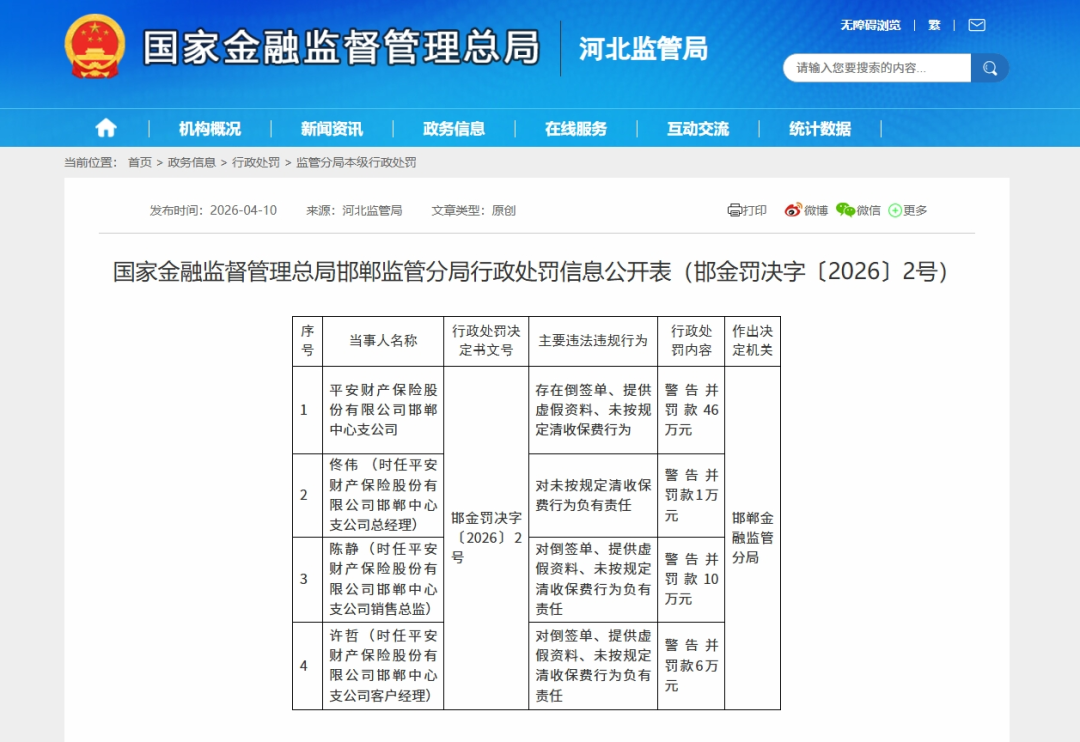This screenshot has width=1080, height=742.
Task: Click the 陈静 party name cell
Action: [x=383, y=579]
